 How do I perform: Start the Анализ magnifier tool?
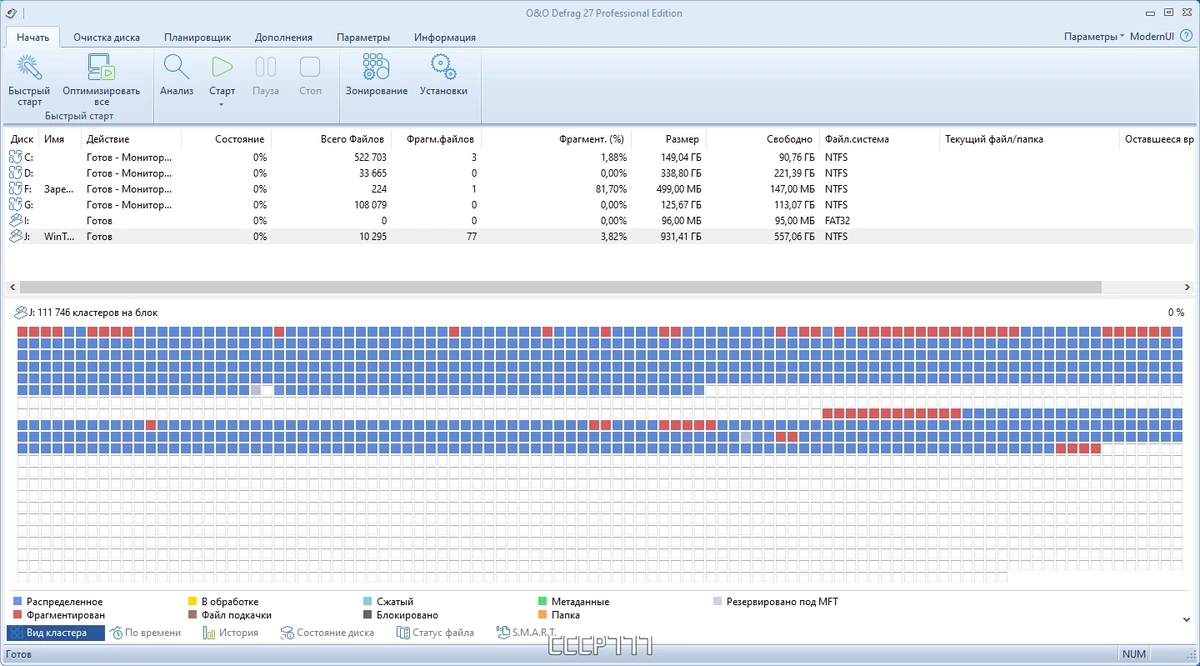point(176,67)
